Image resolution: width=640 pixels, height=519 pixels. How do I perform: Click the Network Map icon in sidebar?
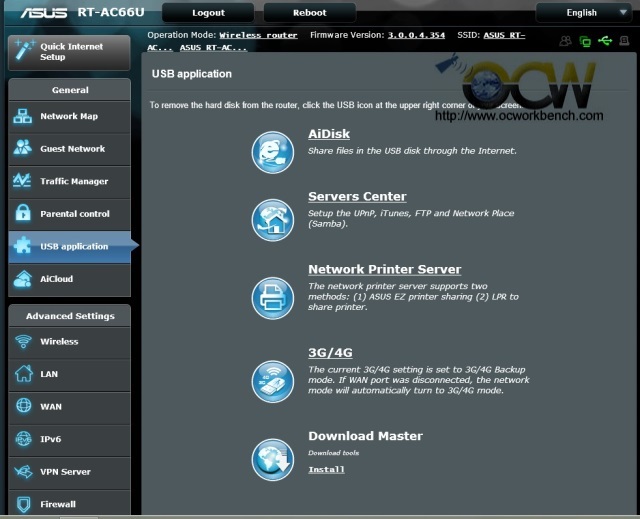pyautogui.click(x=22, y=116)
